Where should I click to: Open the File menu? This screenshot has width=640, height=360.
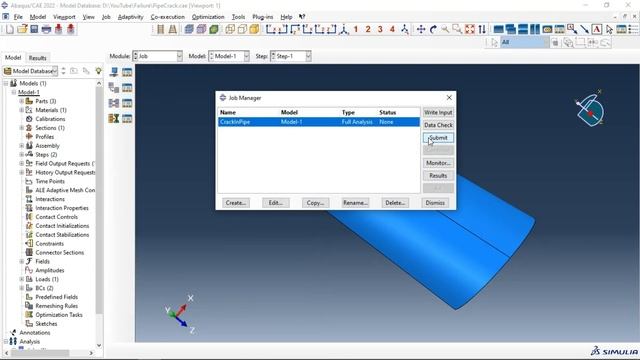point(18,17)
